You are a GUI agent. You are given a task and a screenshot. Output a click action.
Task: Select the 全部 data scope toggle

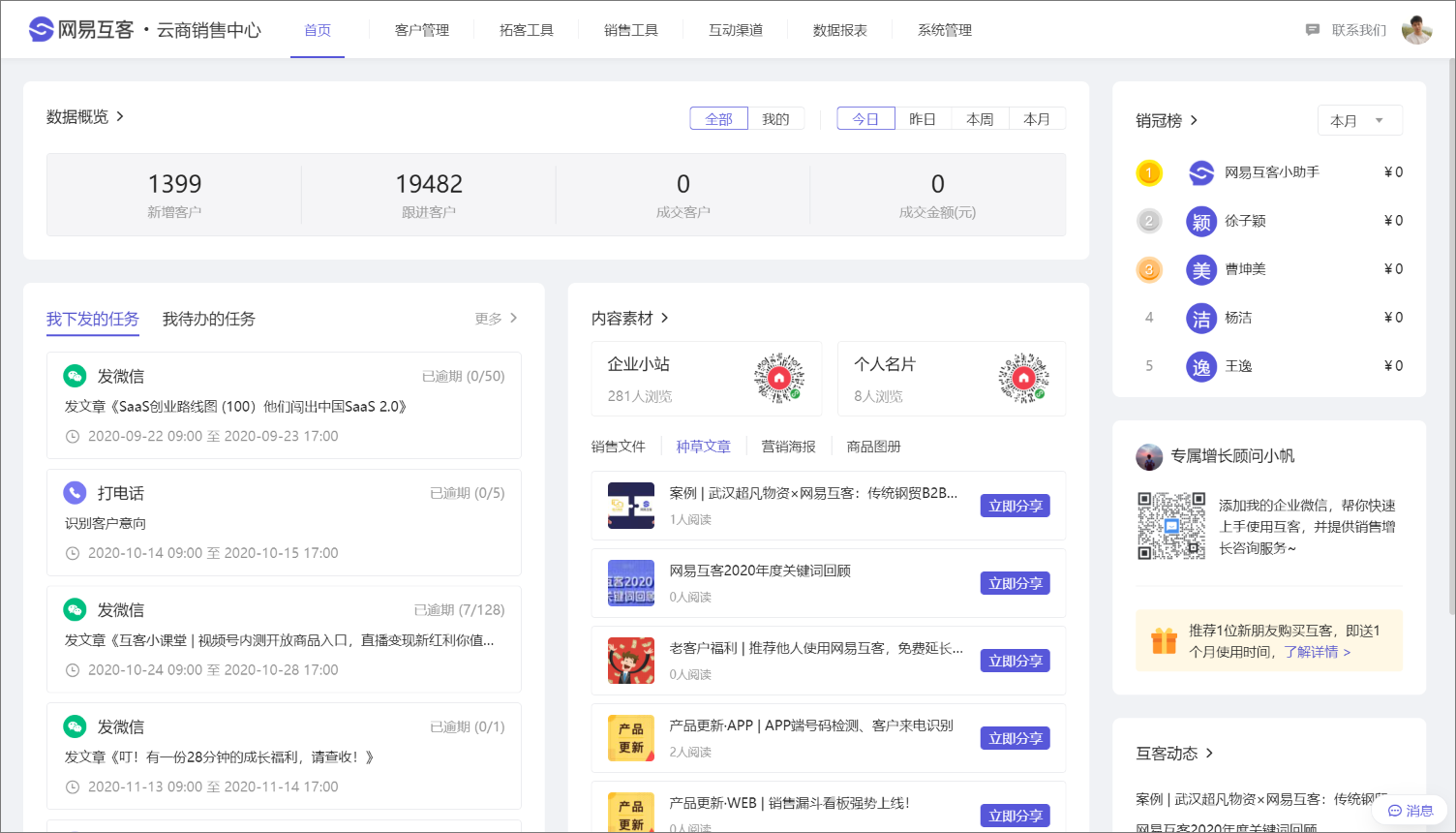pos(718,119)
